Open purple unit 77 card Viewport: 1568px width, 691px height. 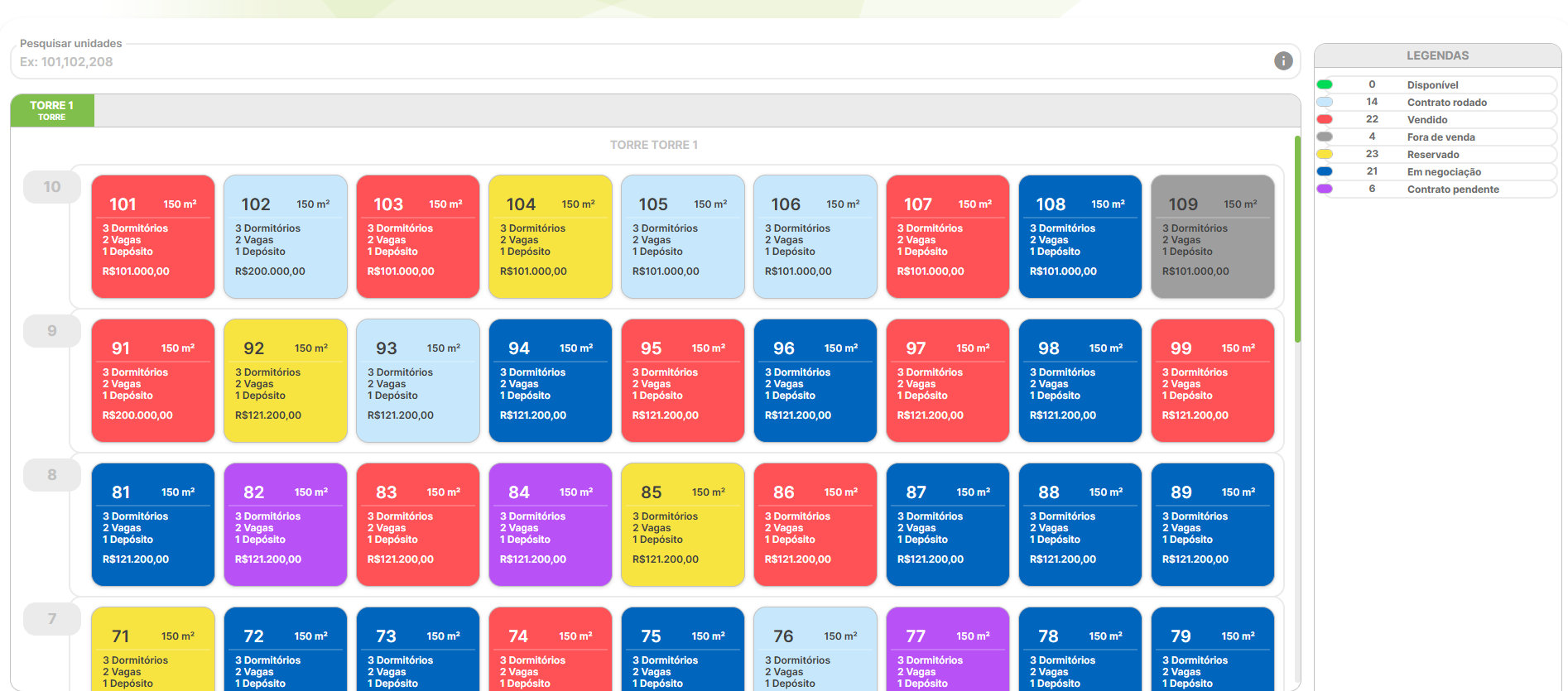click(948, 650)
